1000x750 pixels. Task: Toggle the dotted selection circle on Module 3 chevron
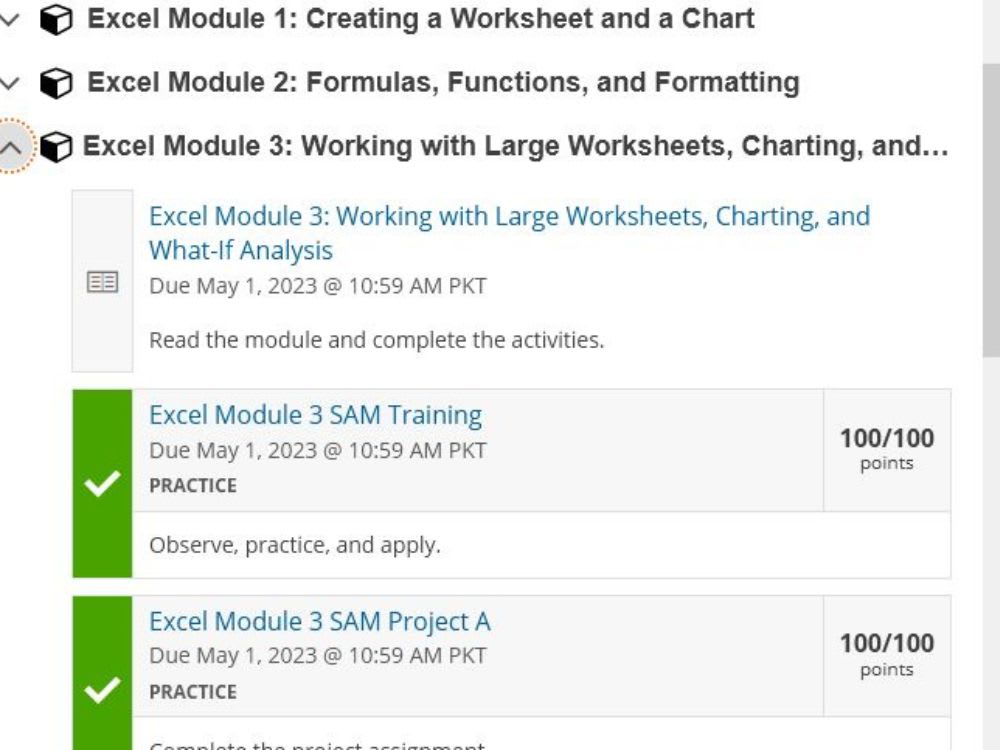(12, 145)
